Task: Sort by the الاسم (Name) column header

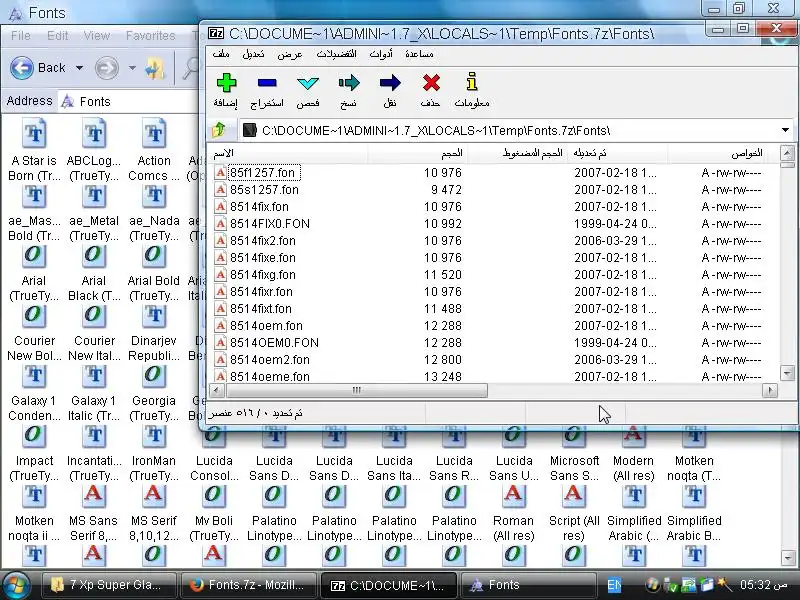Action: click(287, 153)
